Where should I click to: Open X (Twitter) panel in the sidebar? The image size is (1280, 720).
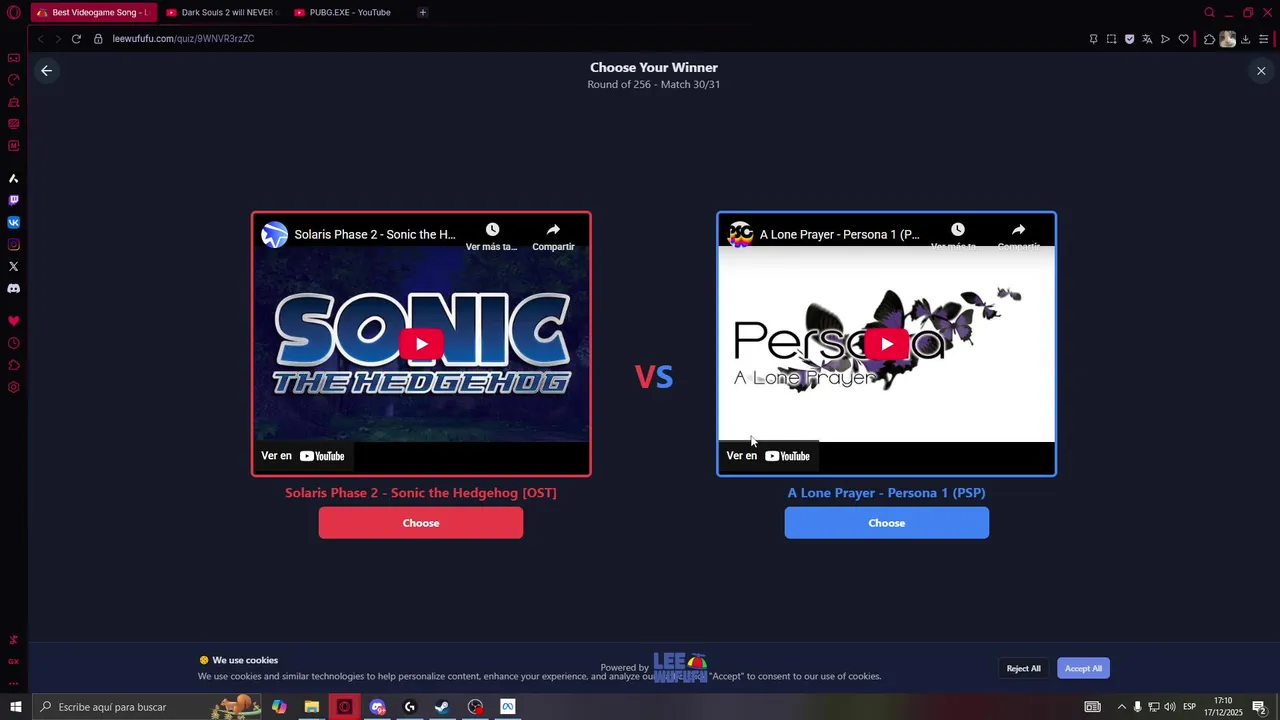14,266
